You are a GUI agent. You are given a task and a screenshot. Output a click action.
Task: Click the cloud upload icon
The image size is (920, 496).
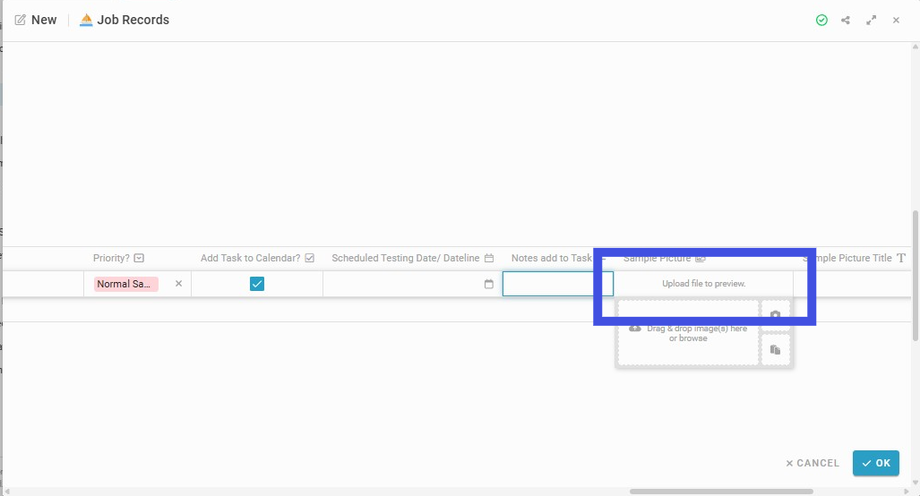click(635, 328)
